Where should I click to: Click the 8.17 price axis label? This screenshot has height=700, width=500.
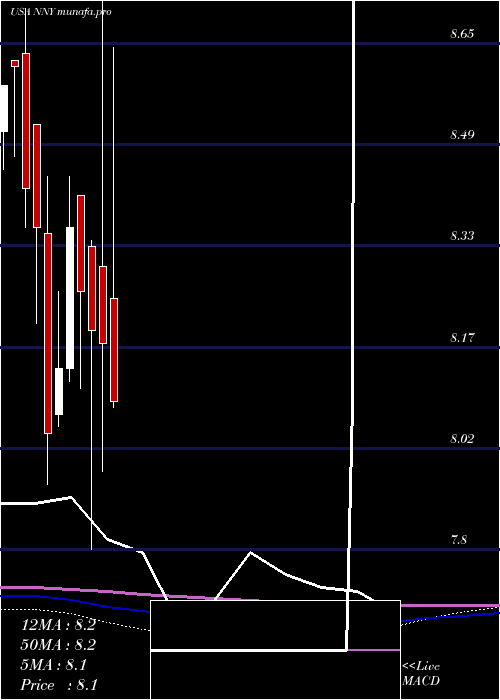(462, 338)
